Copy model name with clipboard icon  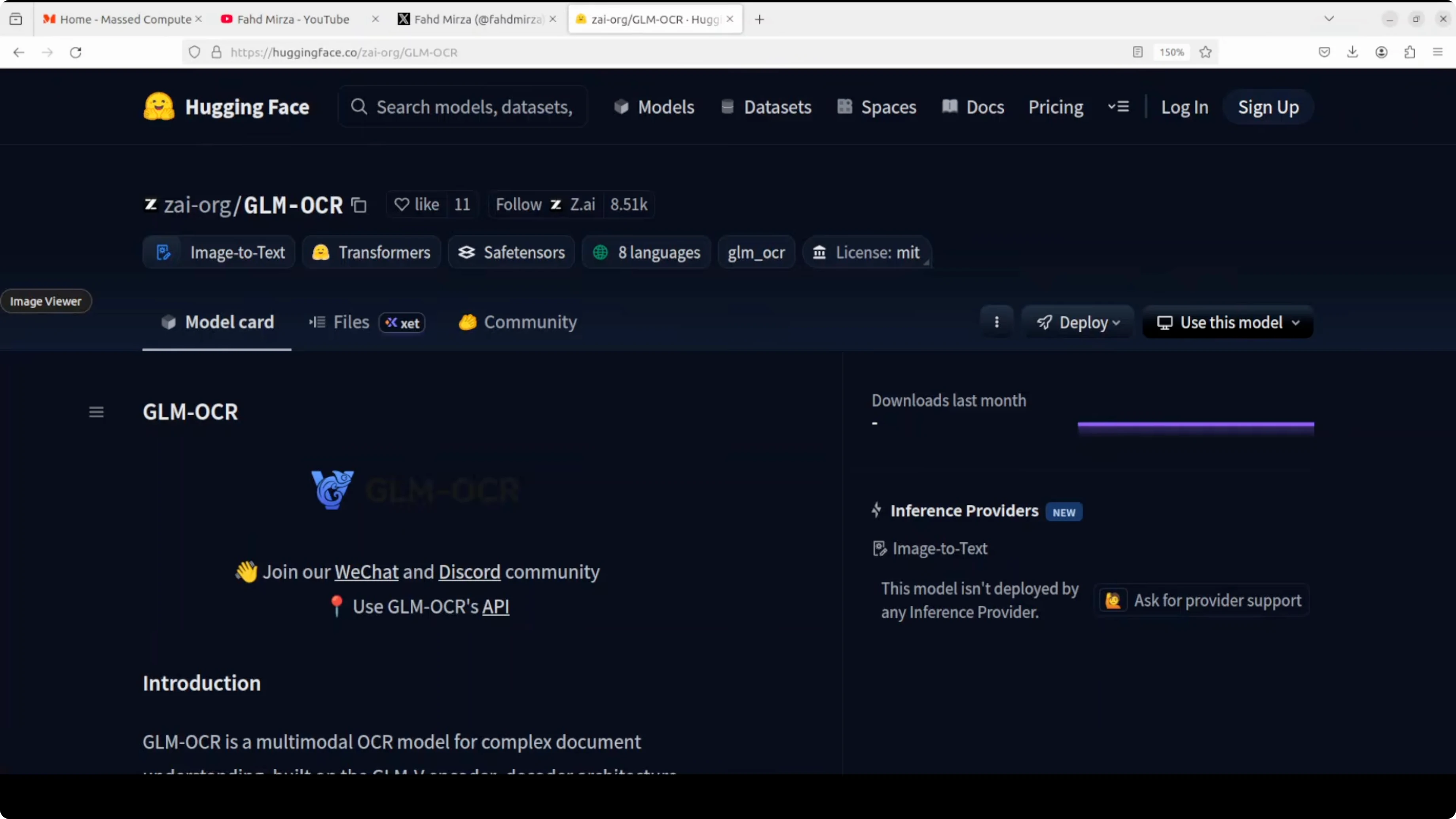click(x=359, y=205)
